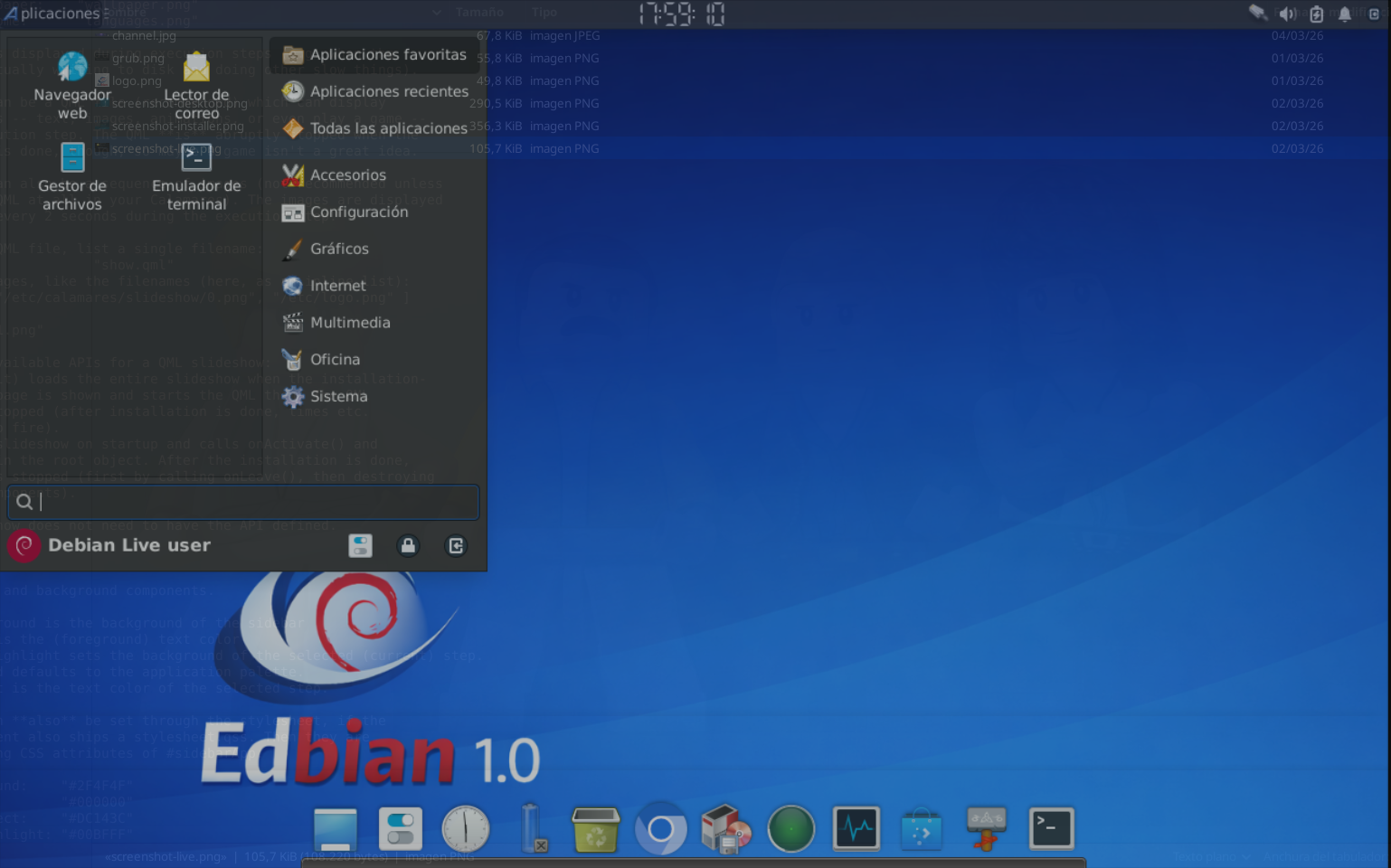Focus the menu search field
The width and height of the screenshot is (1391, 868).
click(243, 502)
